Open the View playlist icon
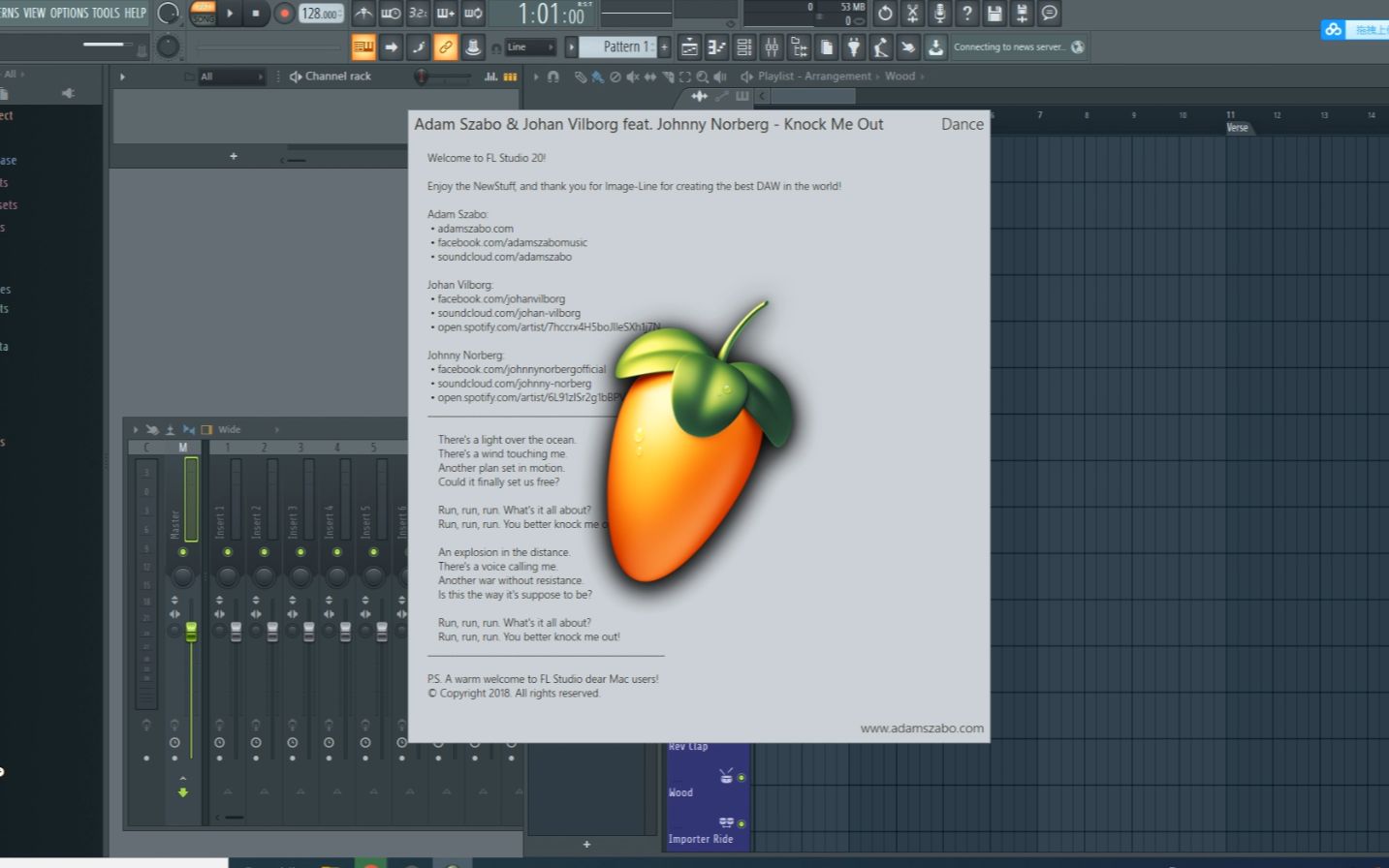 689,46
